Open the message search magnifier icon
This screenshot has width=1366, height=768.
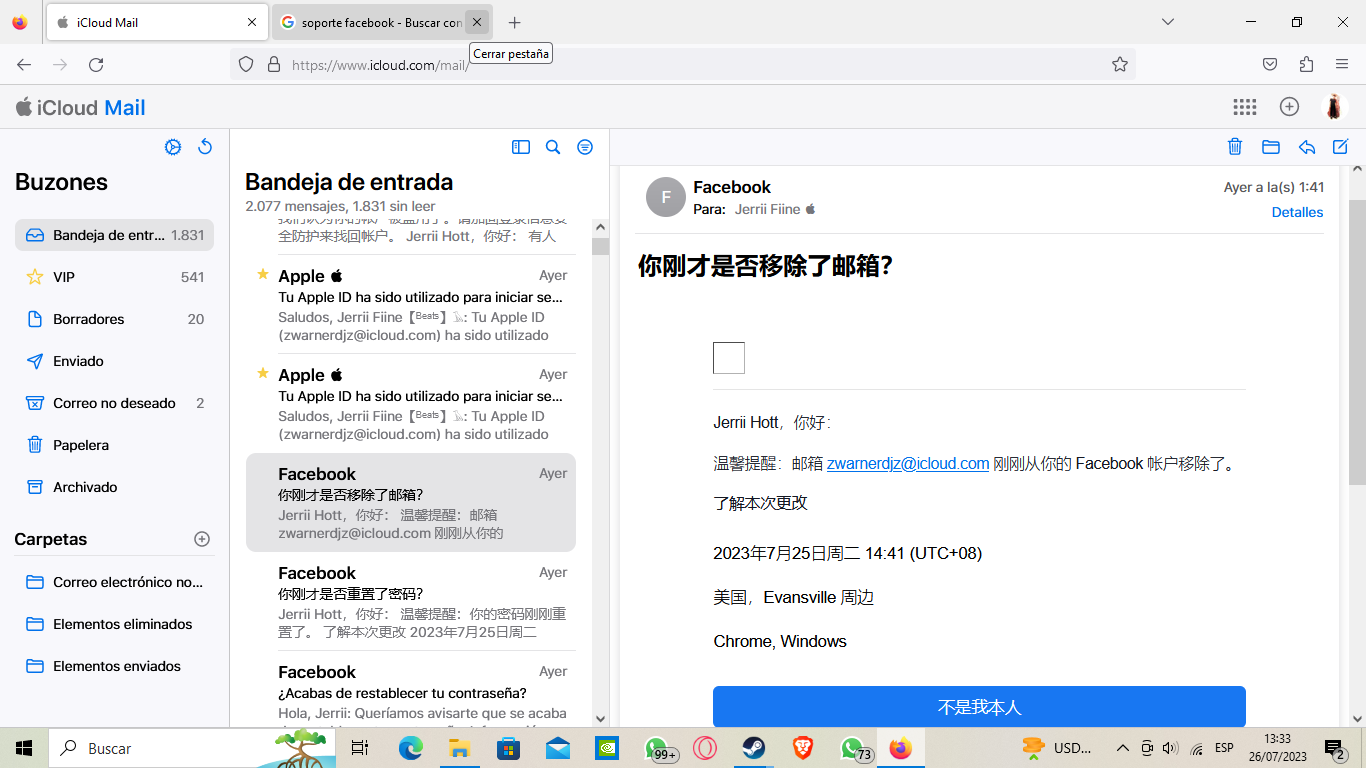pos(553,147)
